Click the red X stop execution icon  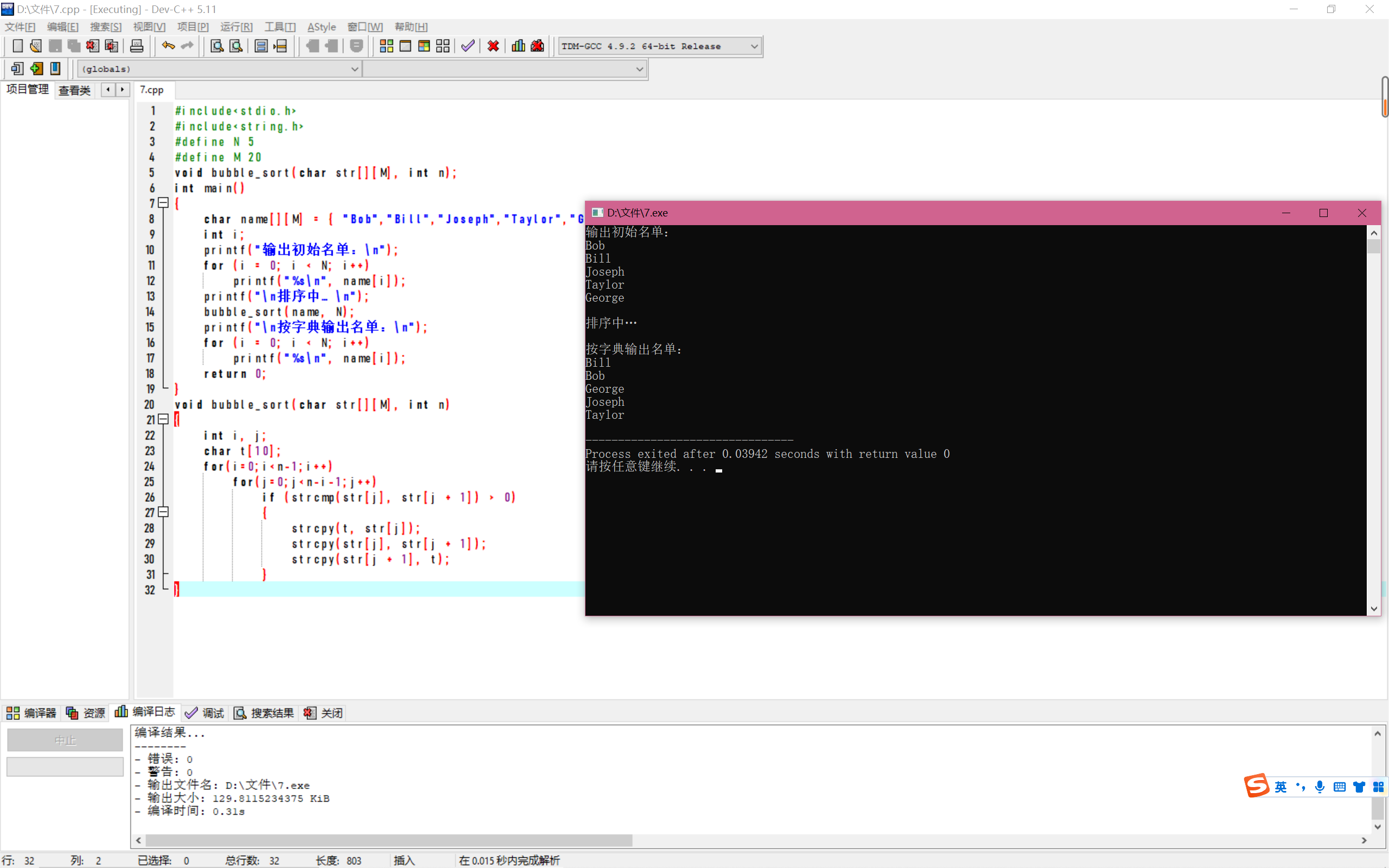tap(493, 46)
